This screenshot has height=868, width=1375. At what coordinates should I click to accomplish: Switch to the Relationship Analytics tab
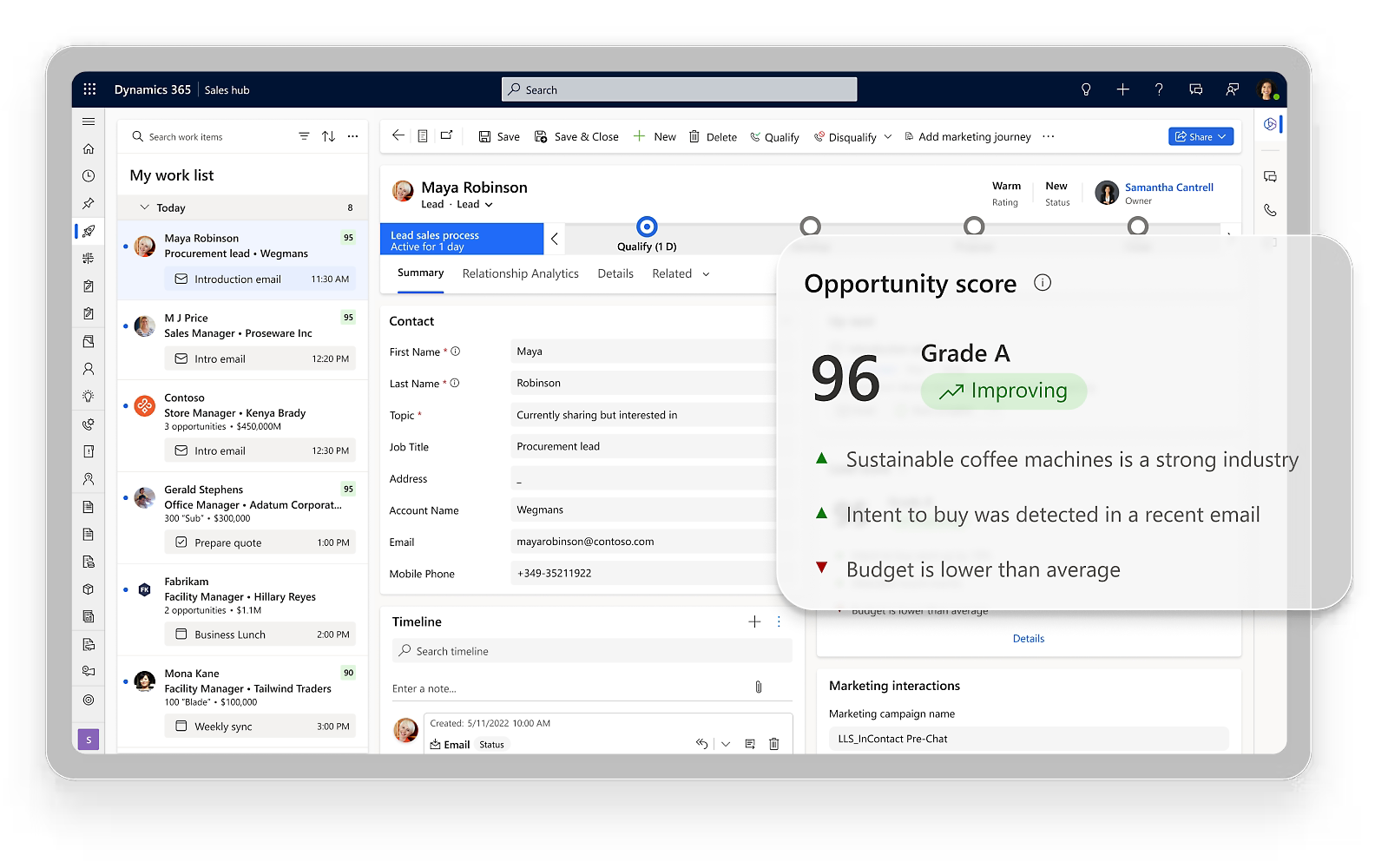[520, 273]
